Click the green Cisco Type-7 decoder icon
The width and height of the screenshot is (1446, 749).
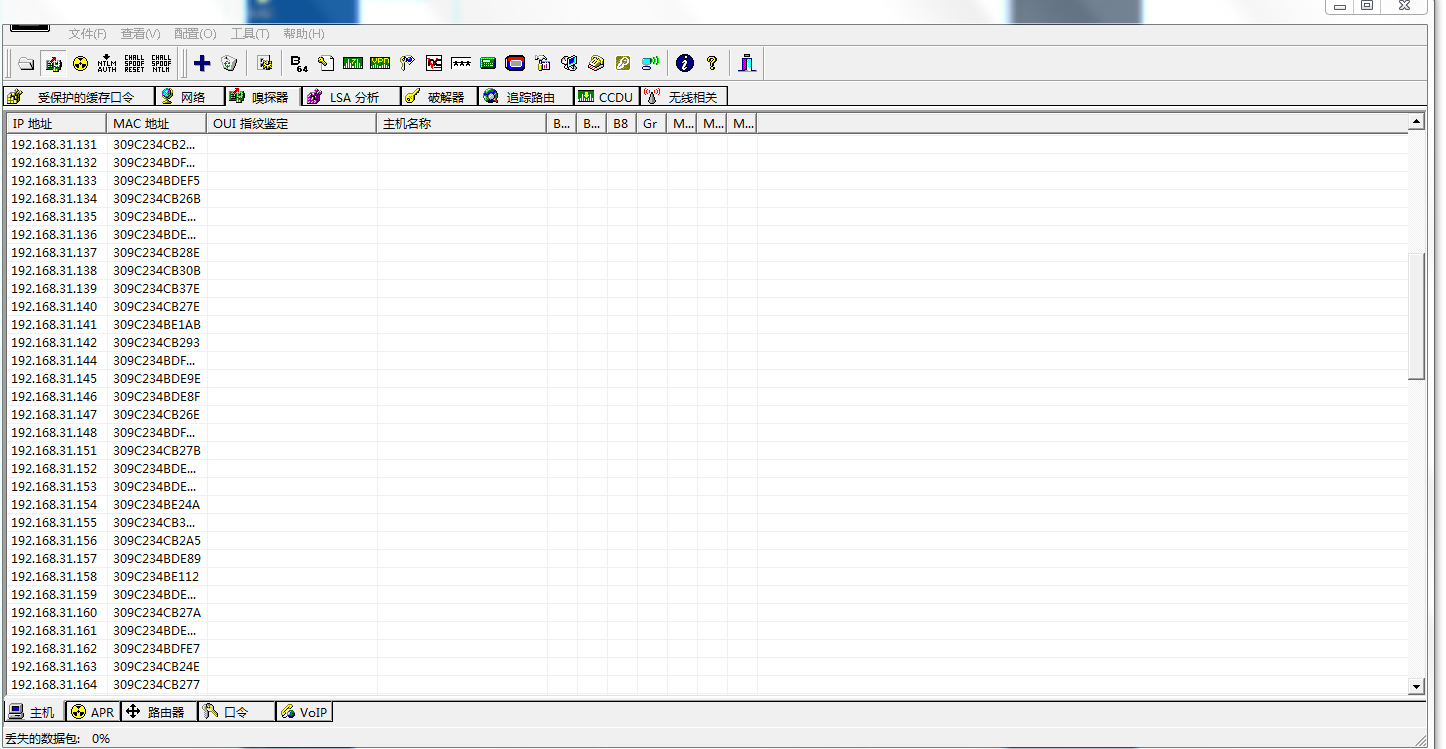[x=353, y=63]
